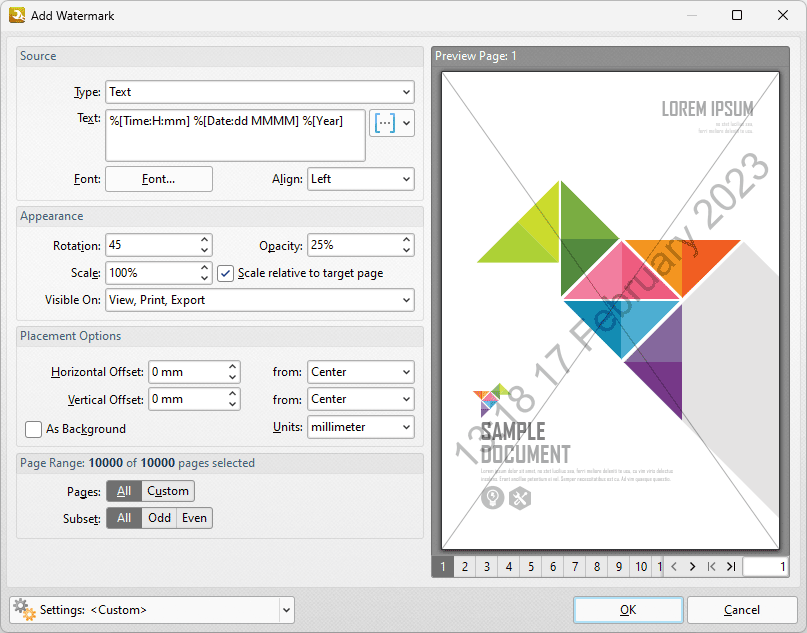
Task: Decrease Rotation value with down arrow
Action: coord(204,250)
